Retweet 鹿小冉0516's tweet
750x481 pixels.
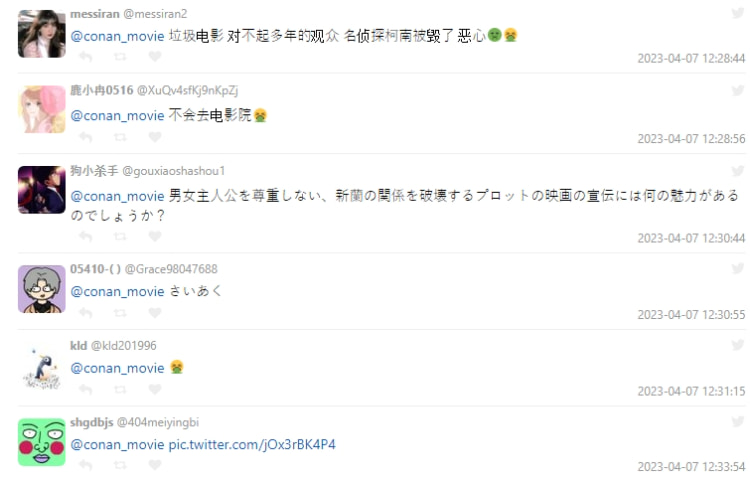click(x=119, y=137)
